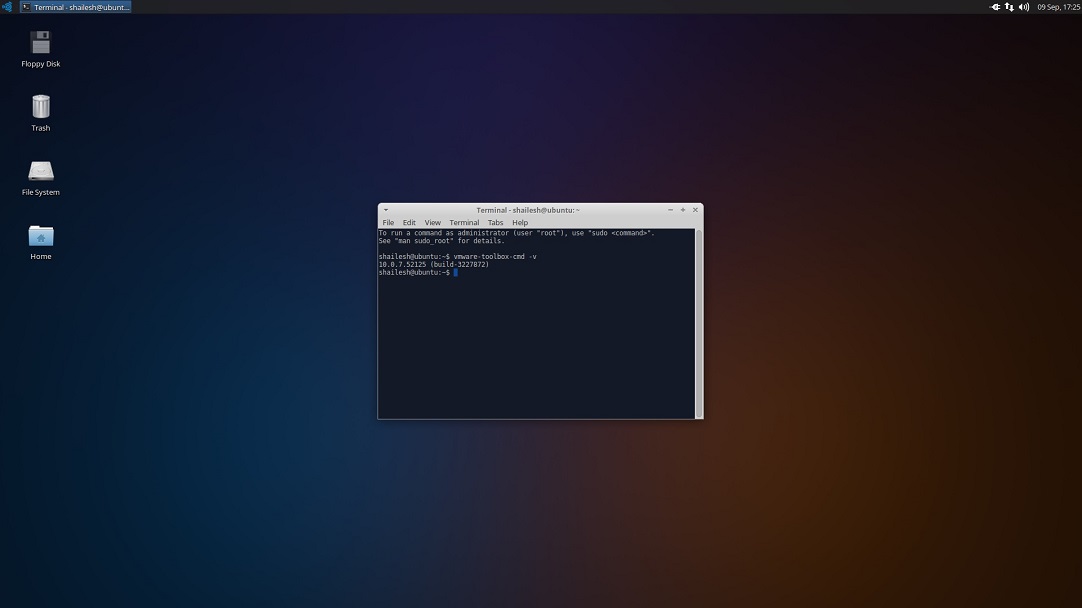The width and height of the screenshot is (1082, 608).
Task: Select the Terminal taskbar window button
Action: point(76,7)
